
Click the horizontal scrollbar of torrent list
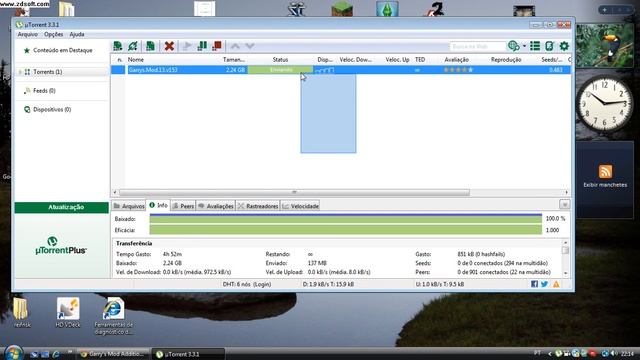[x=294, y=192]
